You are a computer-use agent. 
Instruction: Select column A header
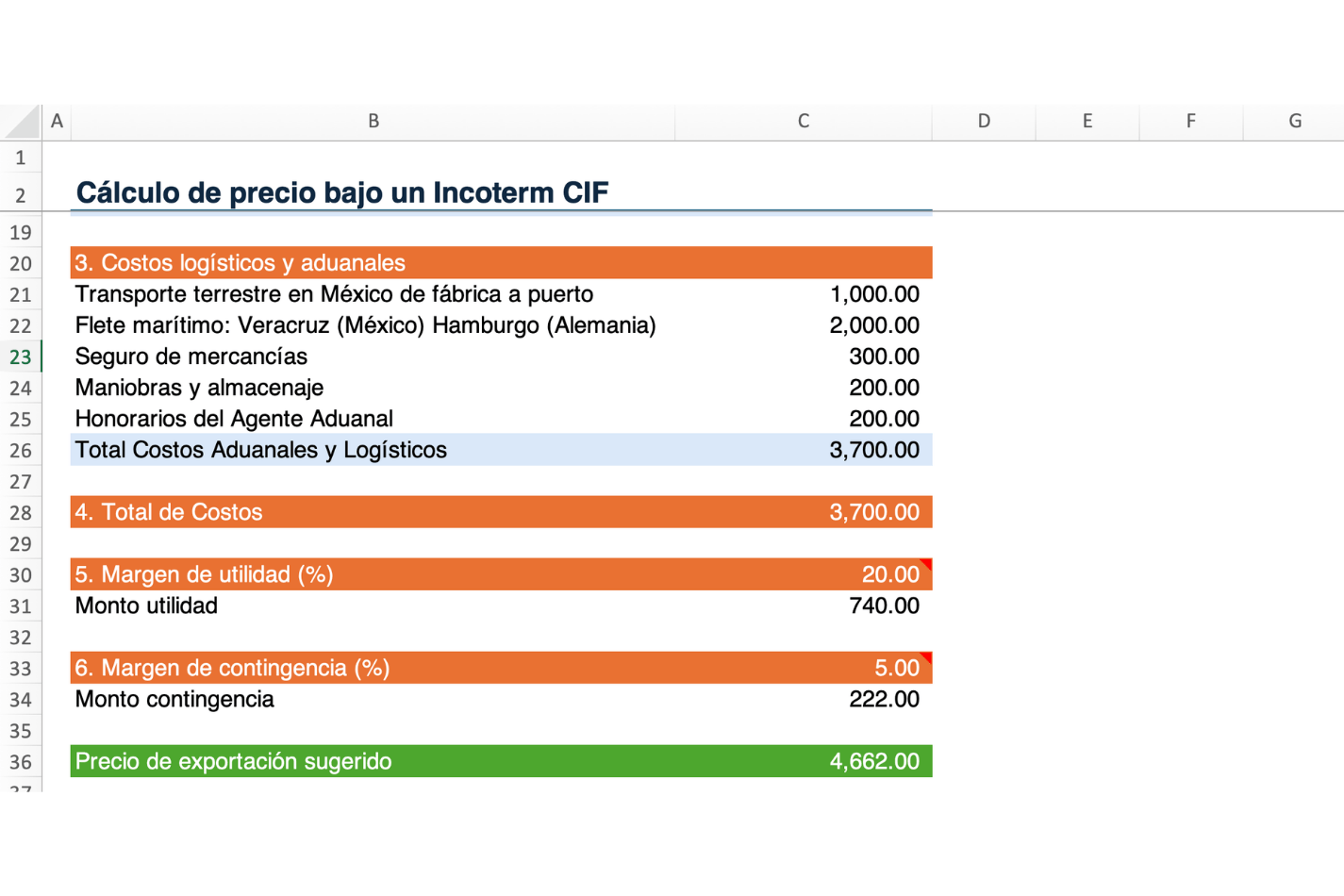tap(57, 122)
